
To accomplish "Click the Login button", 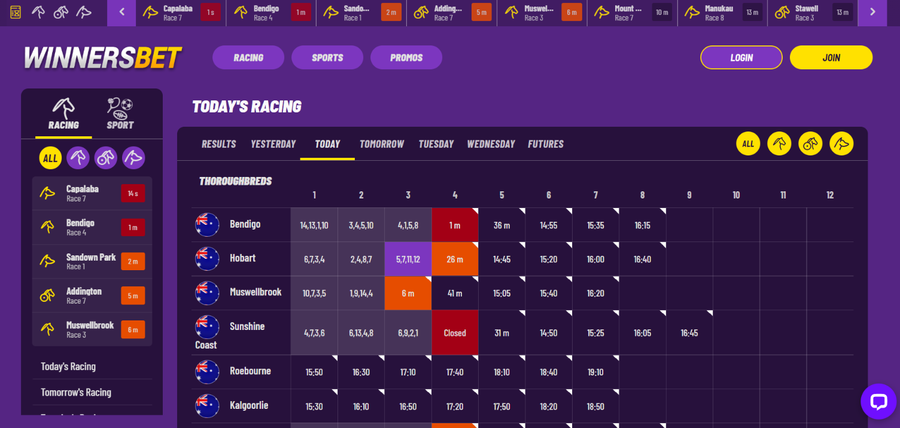I will pyautogui.click(x=741, y=57).
